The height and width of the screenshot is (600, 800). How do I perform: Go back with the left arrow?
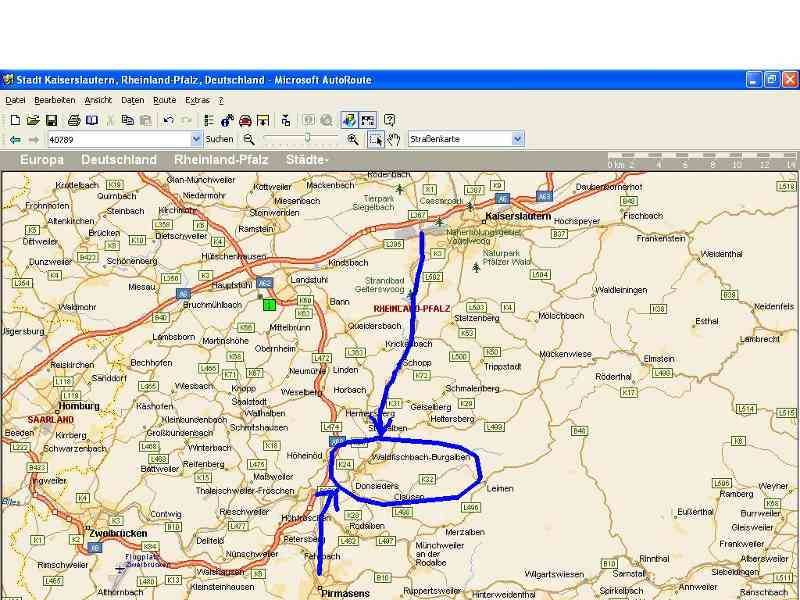15,139
